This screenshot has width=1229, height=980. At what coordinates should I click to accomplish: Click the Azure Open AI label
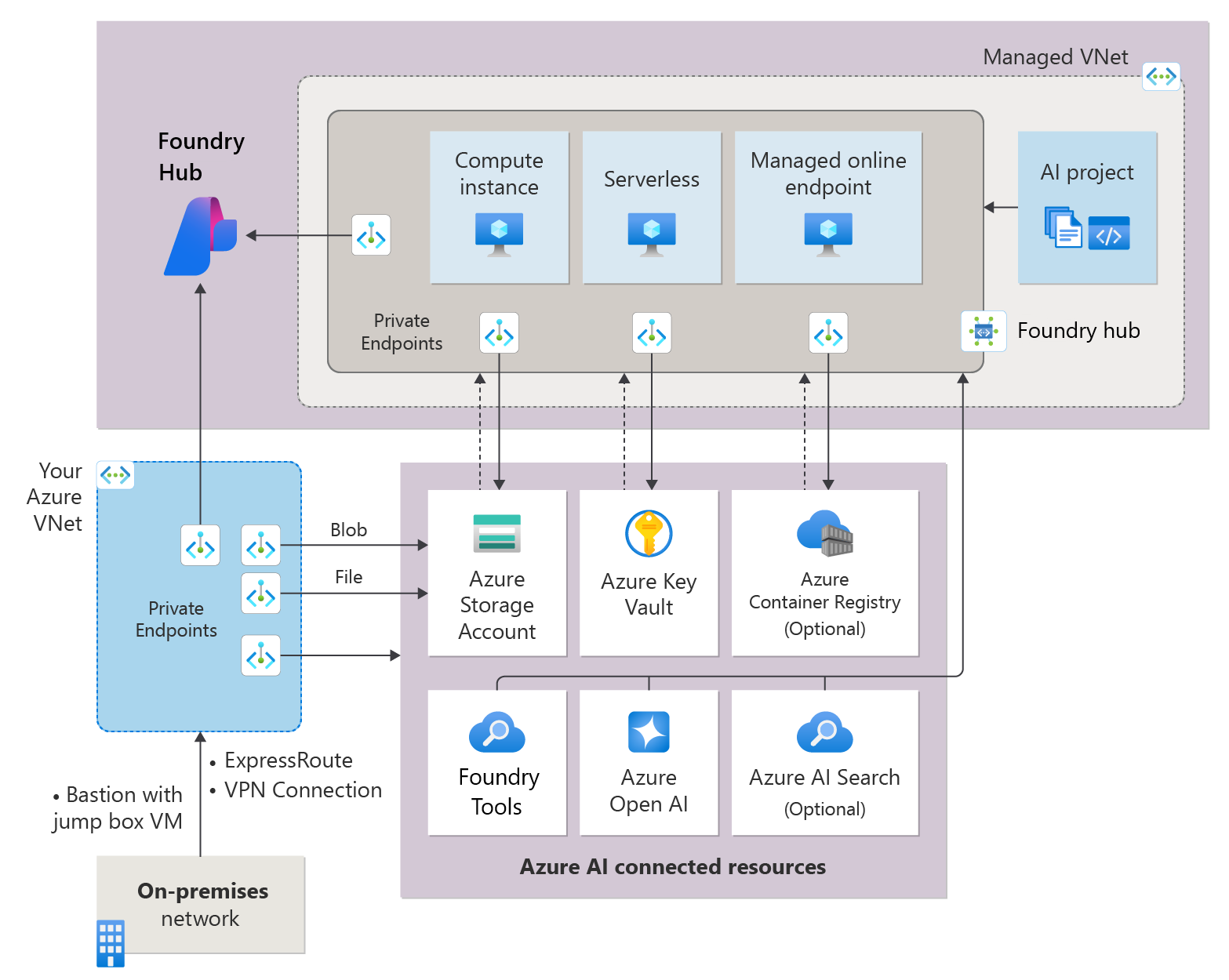point(649,790)
